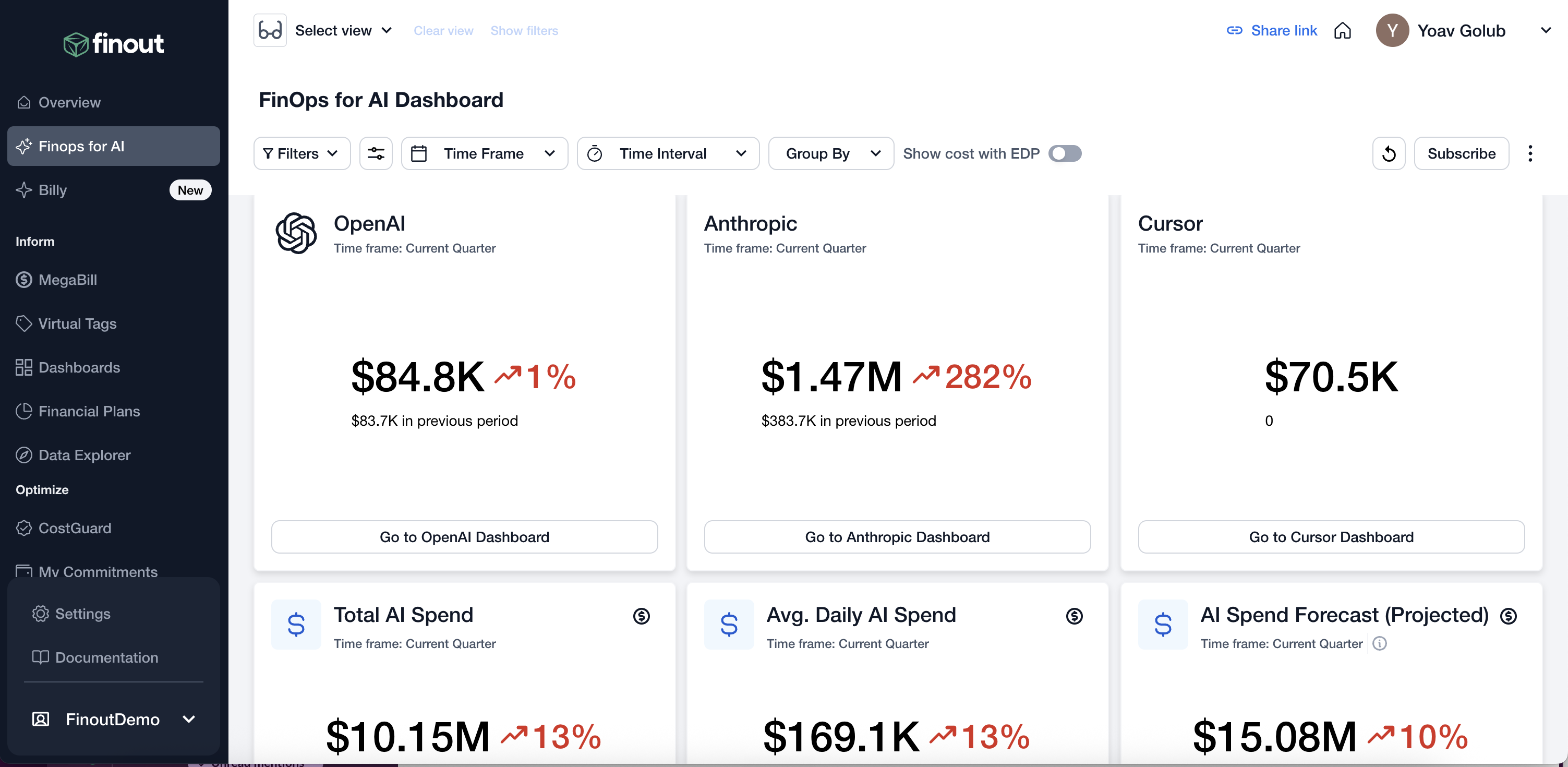
Task: Click the FinoutDemo account icon
Action: point(40,720)
